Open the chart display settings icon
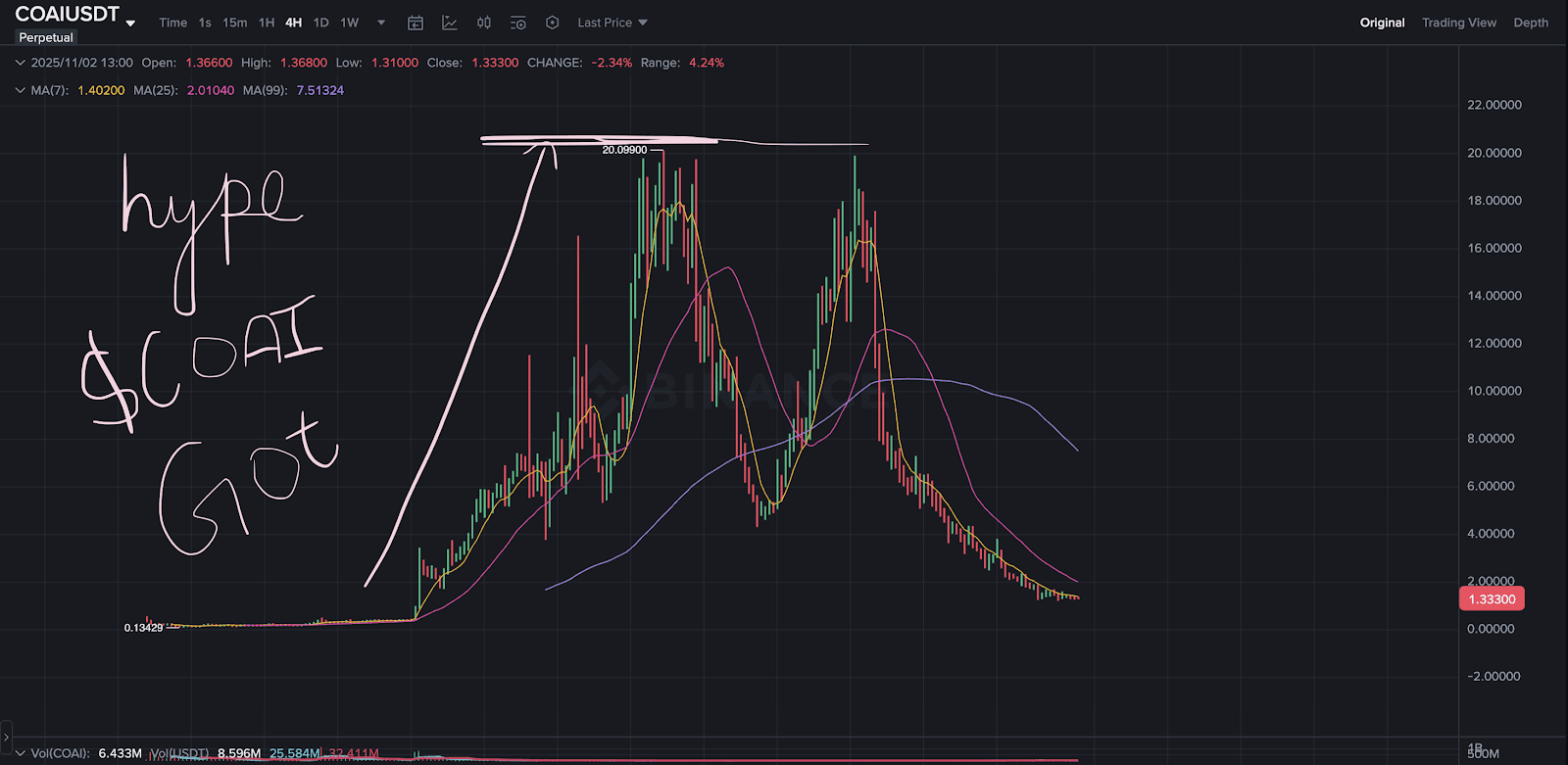This screenshot has width=1568, height=765. [518, 23]
